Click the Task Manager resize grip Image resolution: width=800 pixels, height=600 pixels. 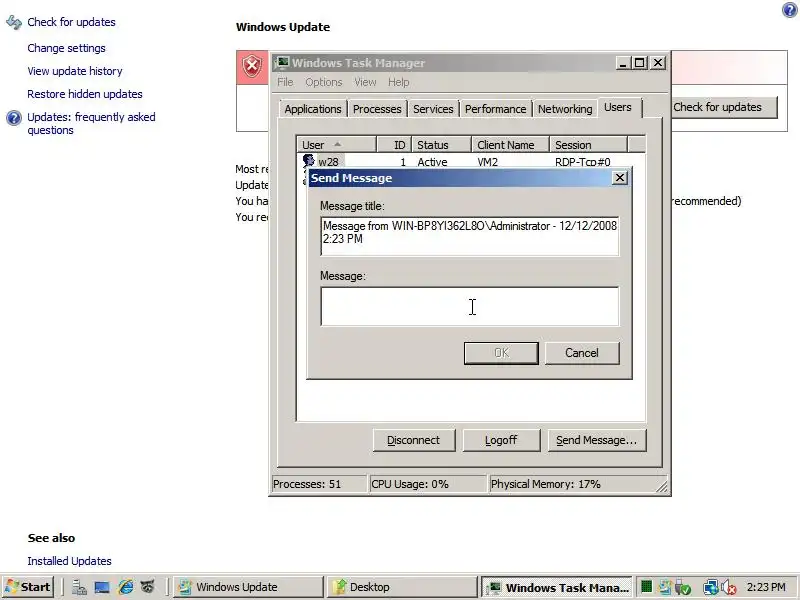pyautogui.click(x=662, y=487)
